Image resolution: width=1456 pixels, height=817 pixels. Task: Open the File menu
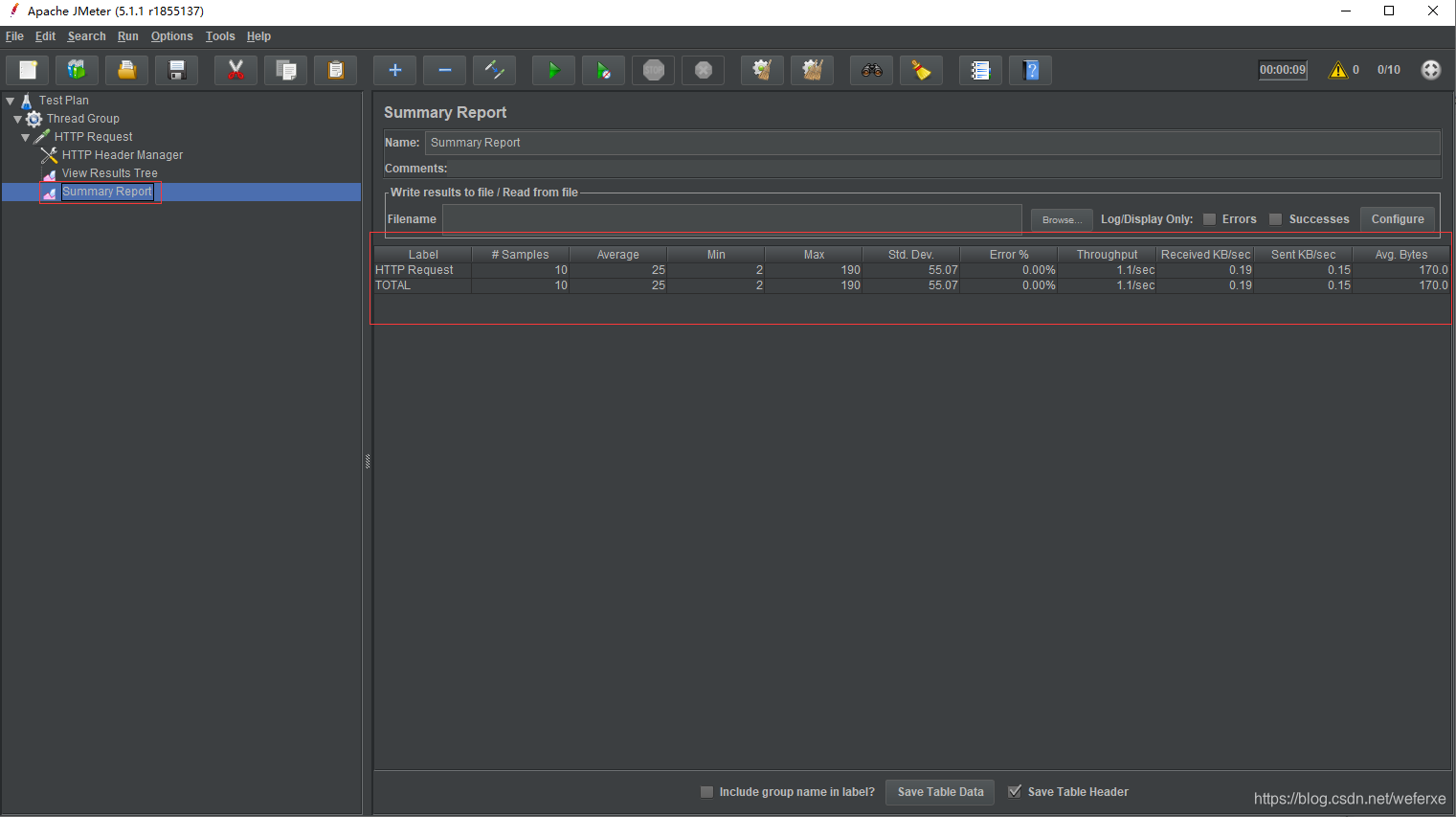pos(14,36)
